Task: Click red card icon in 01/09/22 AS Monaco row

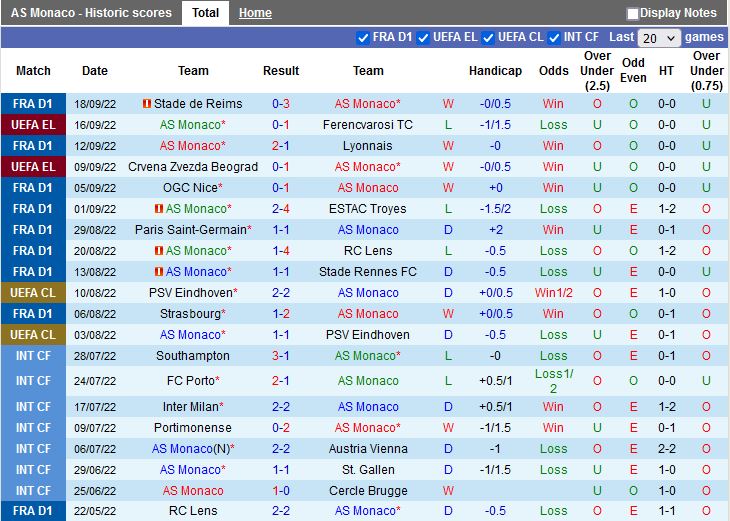Action: 158,209
